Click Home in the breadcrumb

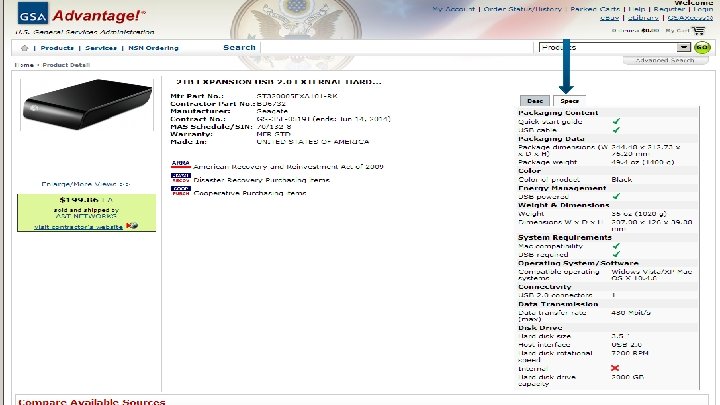click(24, 65)
